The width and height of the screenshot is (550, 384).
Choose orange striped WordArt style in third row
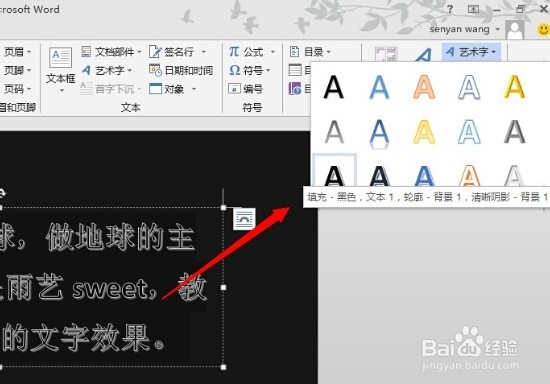[x=469, y=175]
